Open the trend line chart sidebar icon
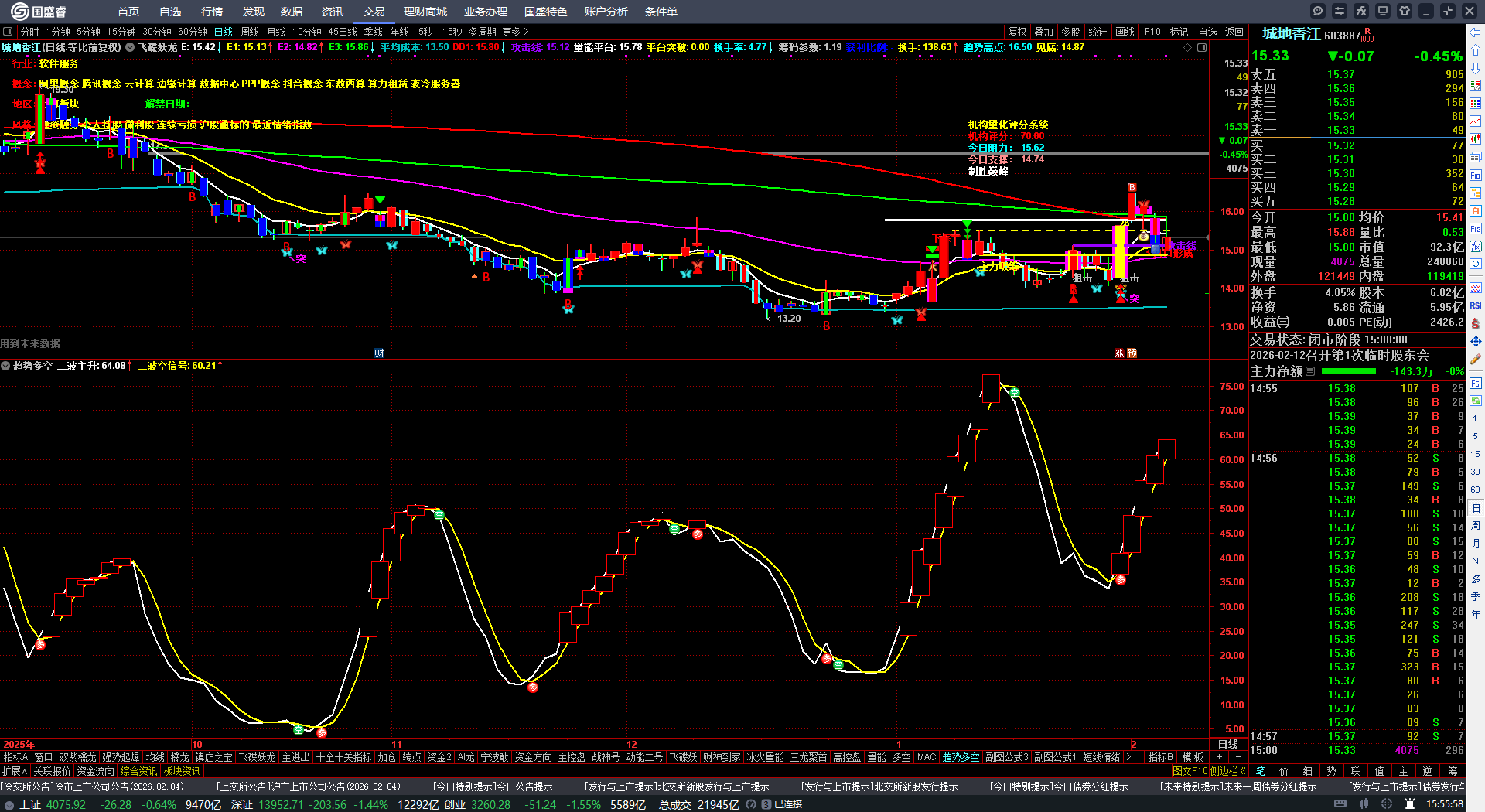The image size is (1485, 812). [1476, 121]
